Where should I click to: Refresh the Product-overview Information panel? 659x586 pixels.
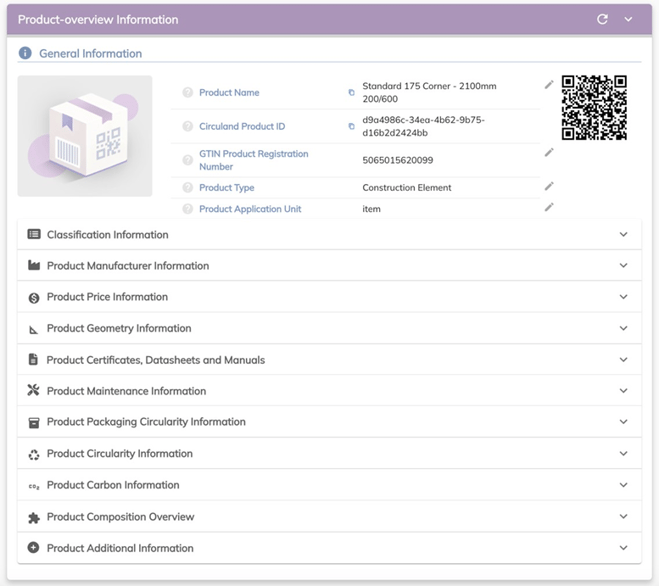point(602,19)
